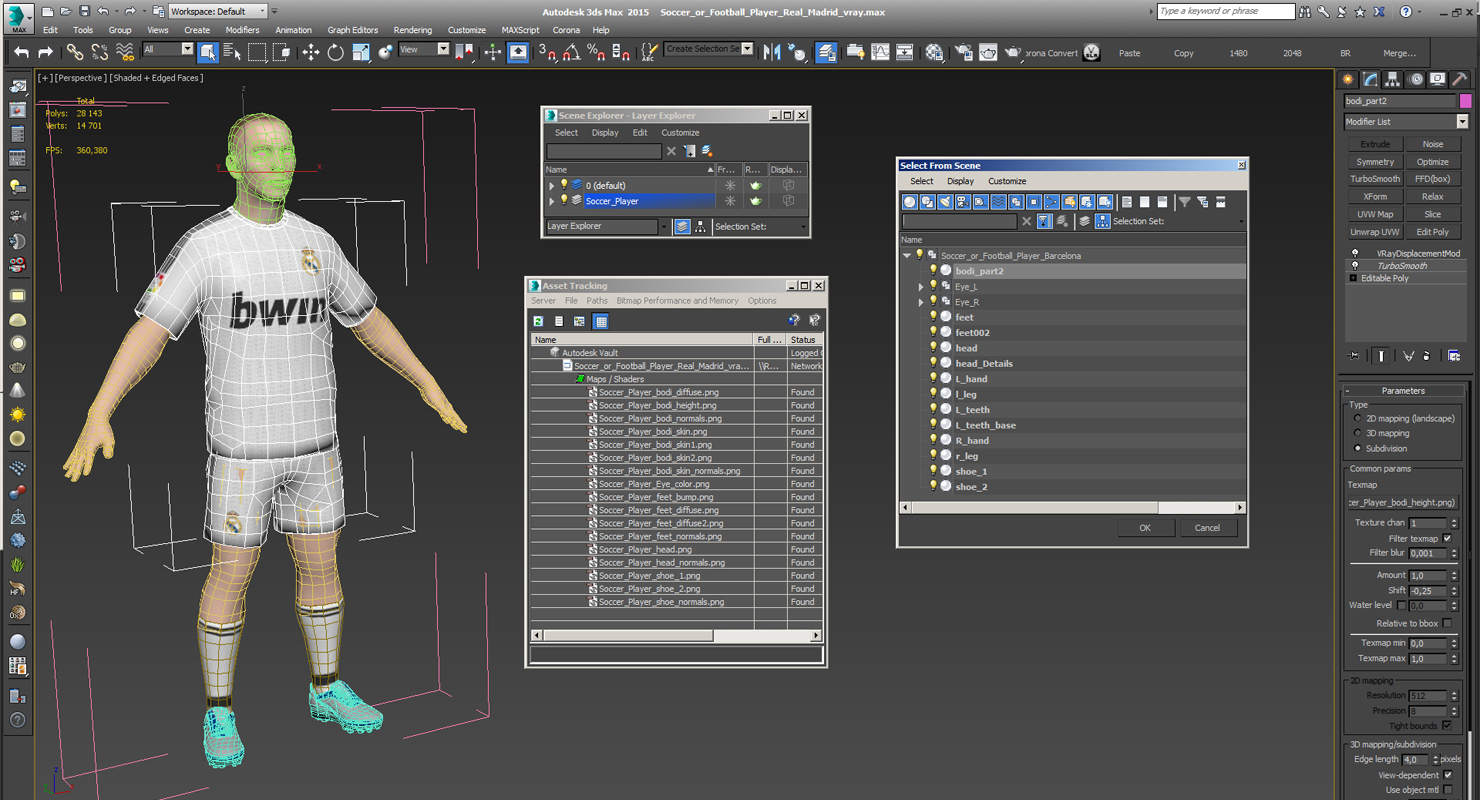Activate the Select and Move tool

click(311, 52)
